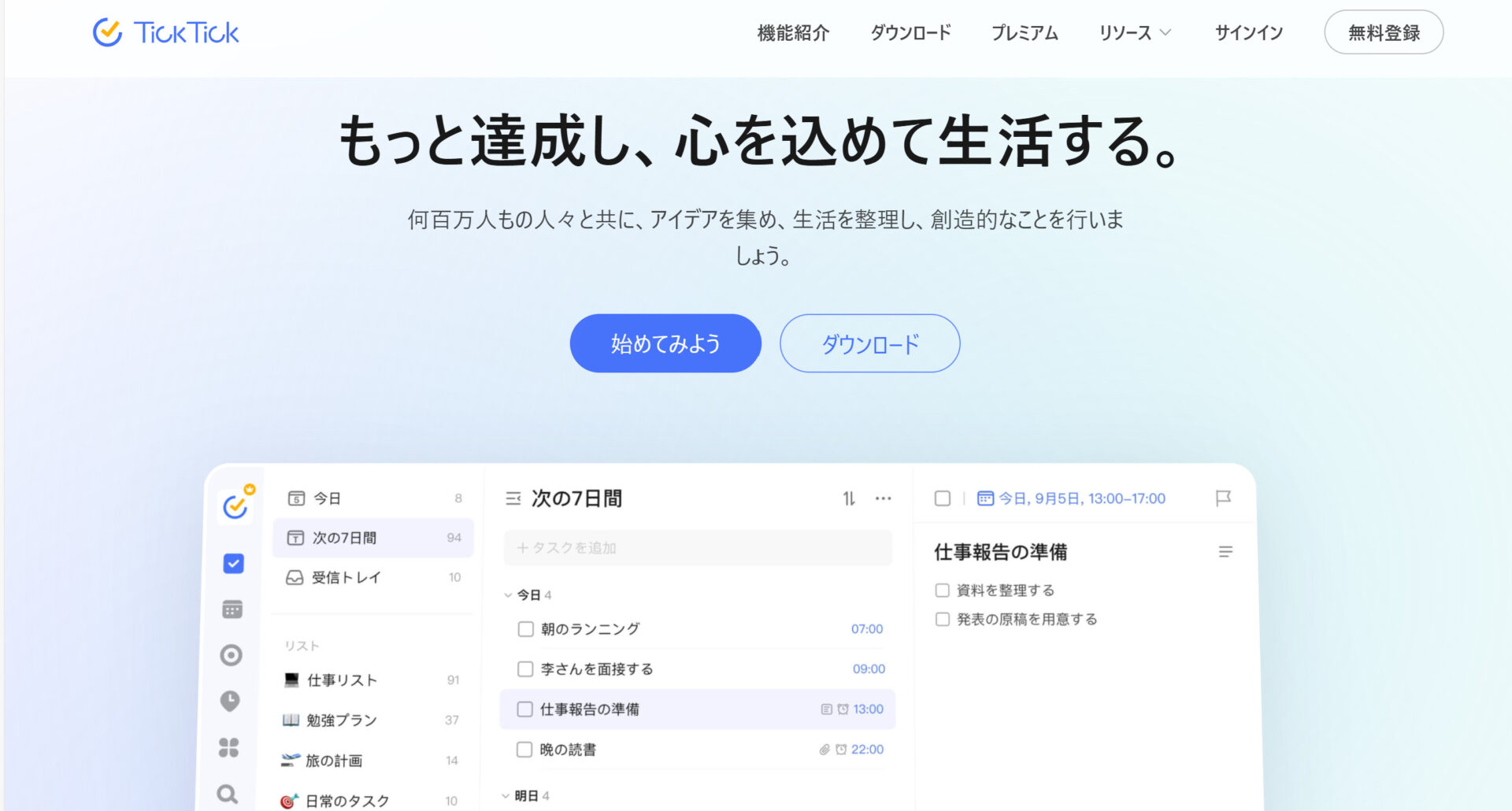Open the プレミアム page from top navigation
Viewport: 1512px width, 811px height.
click(1025, 33)
